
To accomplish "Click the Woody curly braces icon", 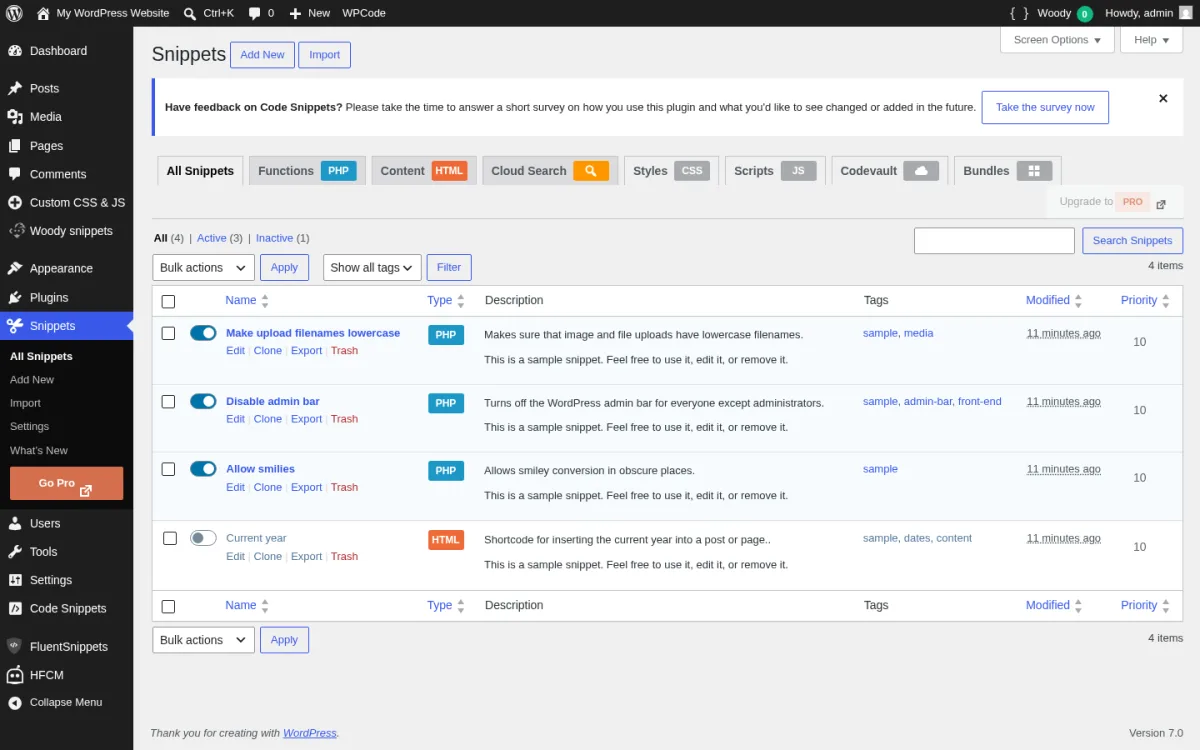I will tap(1019, 13).
